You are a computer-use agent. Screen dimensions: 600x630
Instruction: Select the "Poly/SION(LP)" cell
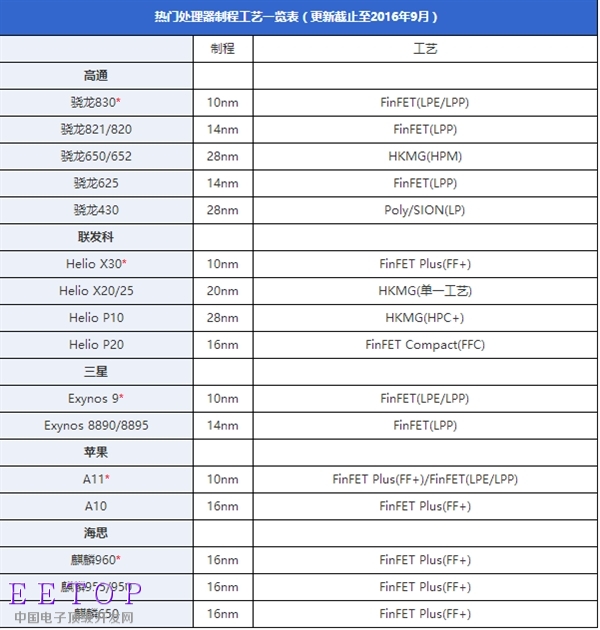[x=425, y=210]
